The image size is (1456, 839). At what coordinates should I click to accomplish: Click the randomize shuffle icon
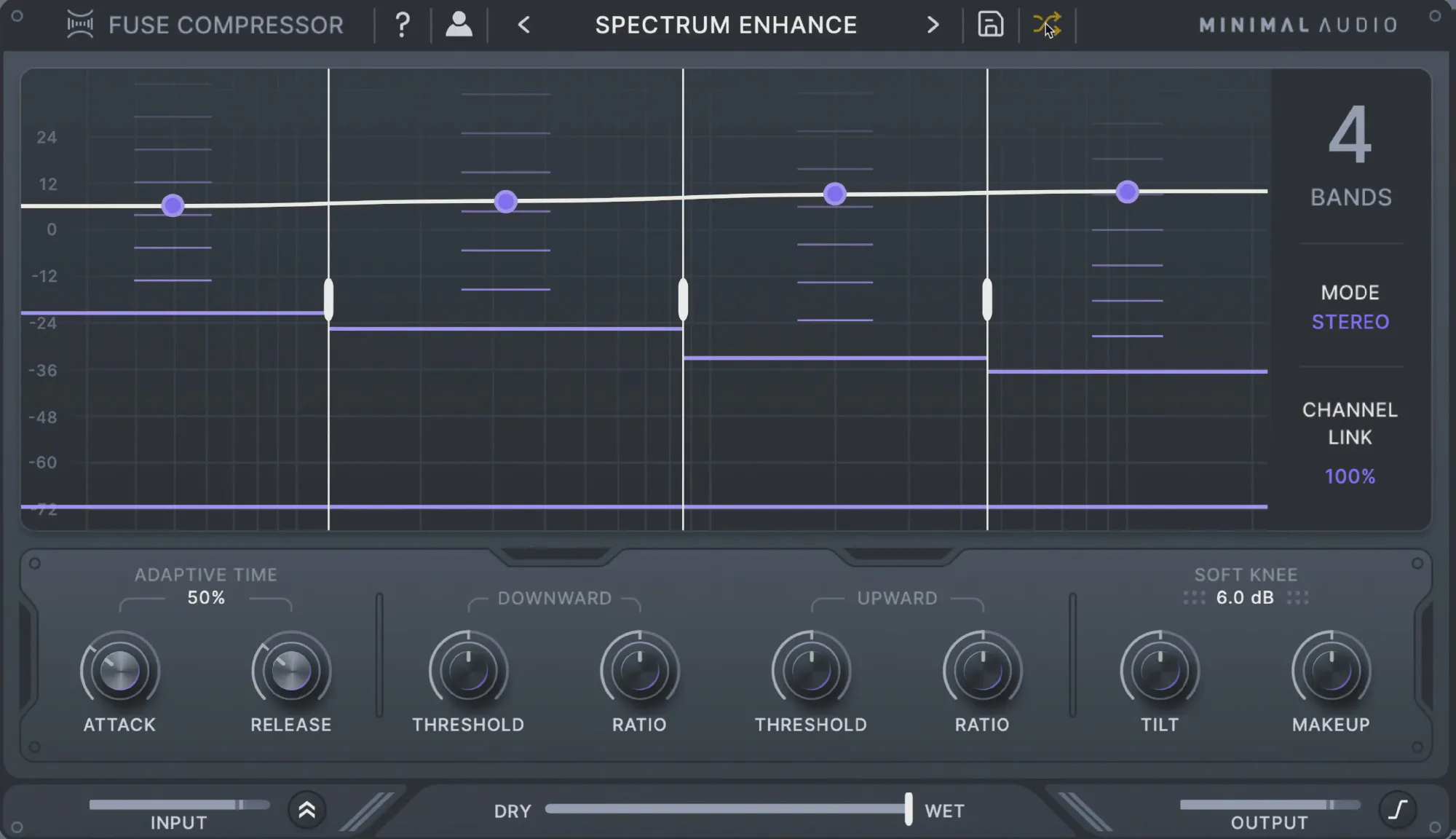(1047, 25)
